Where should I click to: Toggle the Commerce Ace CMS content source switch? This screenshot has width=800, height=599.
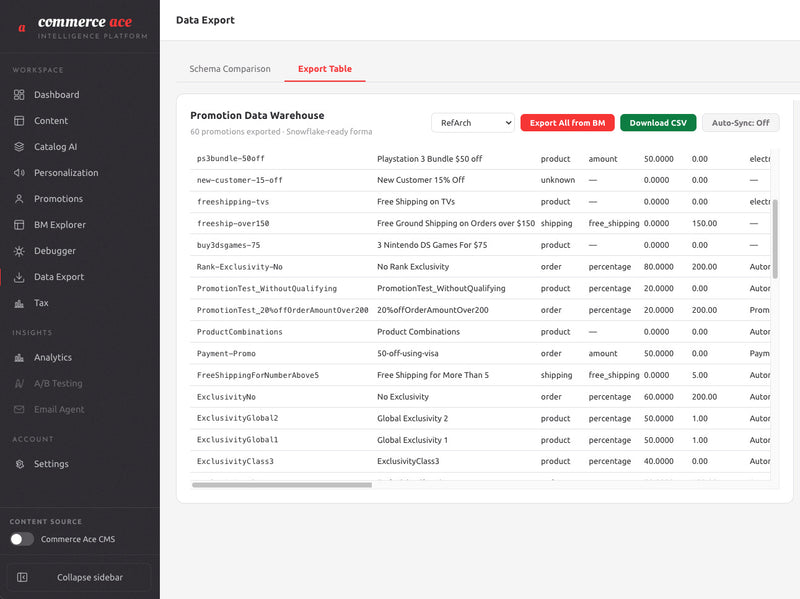tap(22, 539)
